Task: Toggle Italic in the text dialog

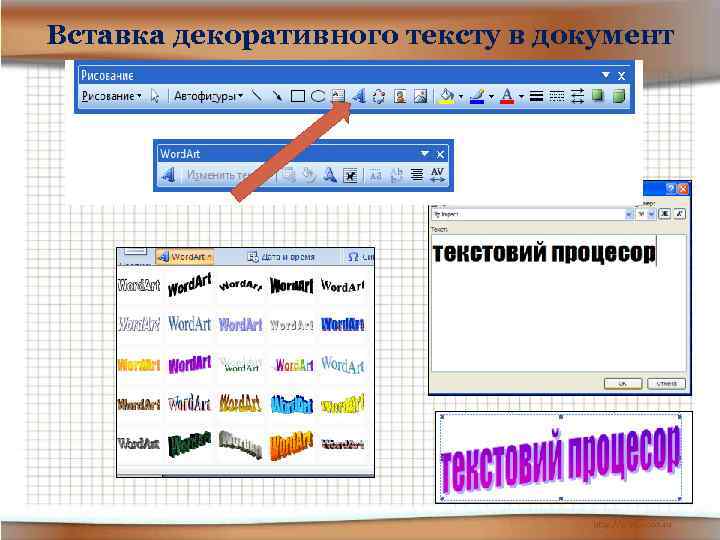Action: point(679,214)
